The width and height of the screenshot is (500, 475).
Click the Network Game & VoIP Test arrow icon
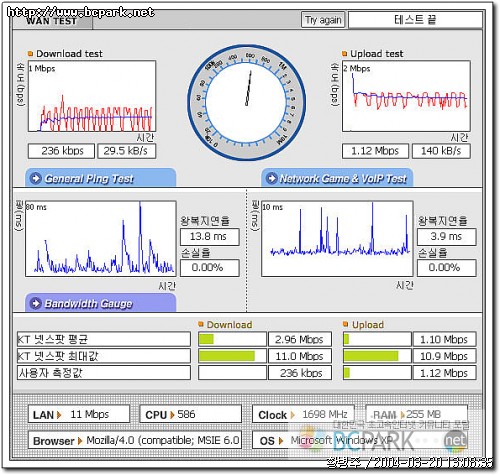coord(272,178)
